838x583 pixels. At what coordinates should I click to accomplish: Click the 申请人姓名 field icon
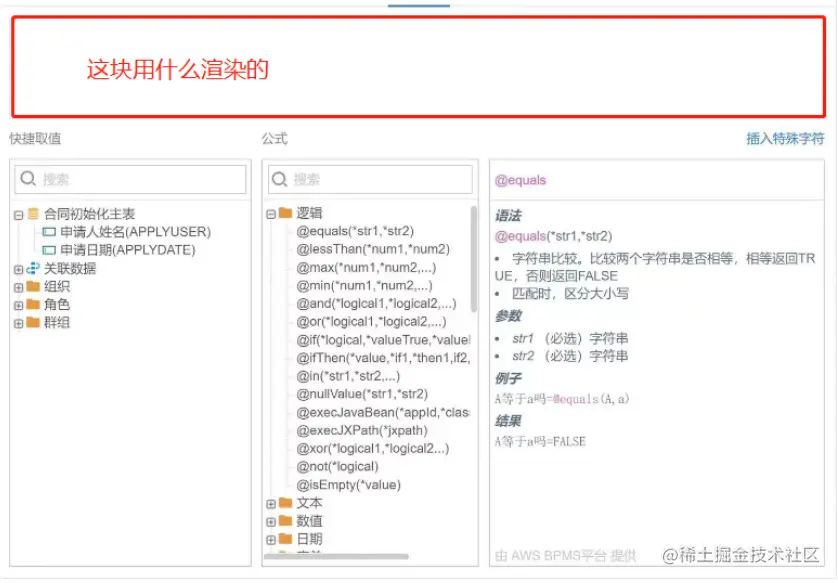[x=49, y=232]
